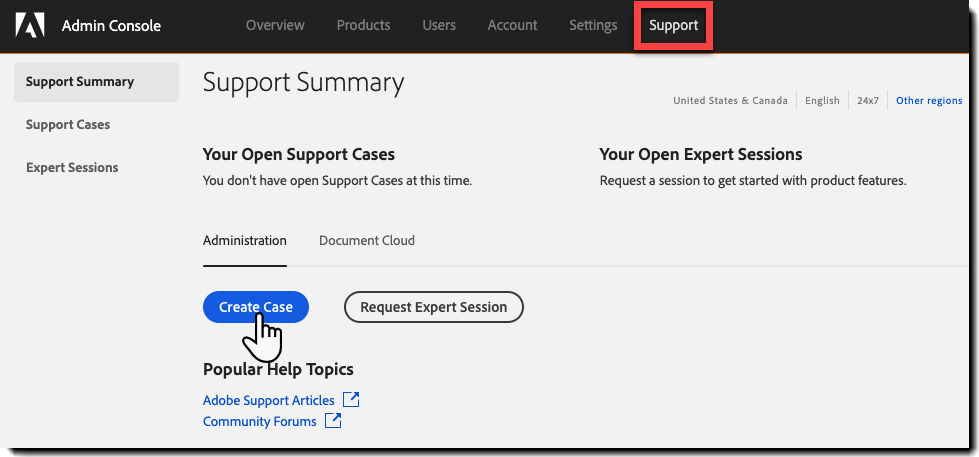The height and width of the screenshot is (457, 979).
Task: Select the Support navigation item
Action: 673,25
